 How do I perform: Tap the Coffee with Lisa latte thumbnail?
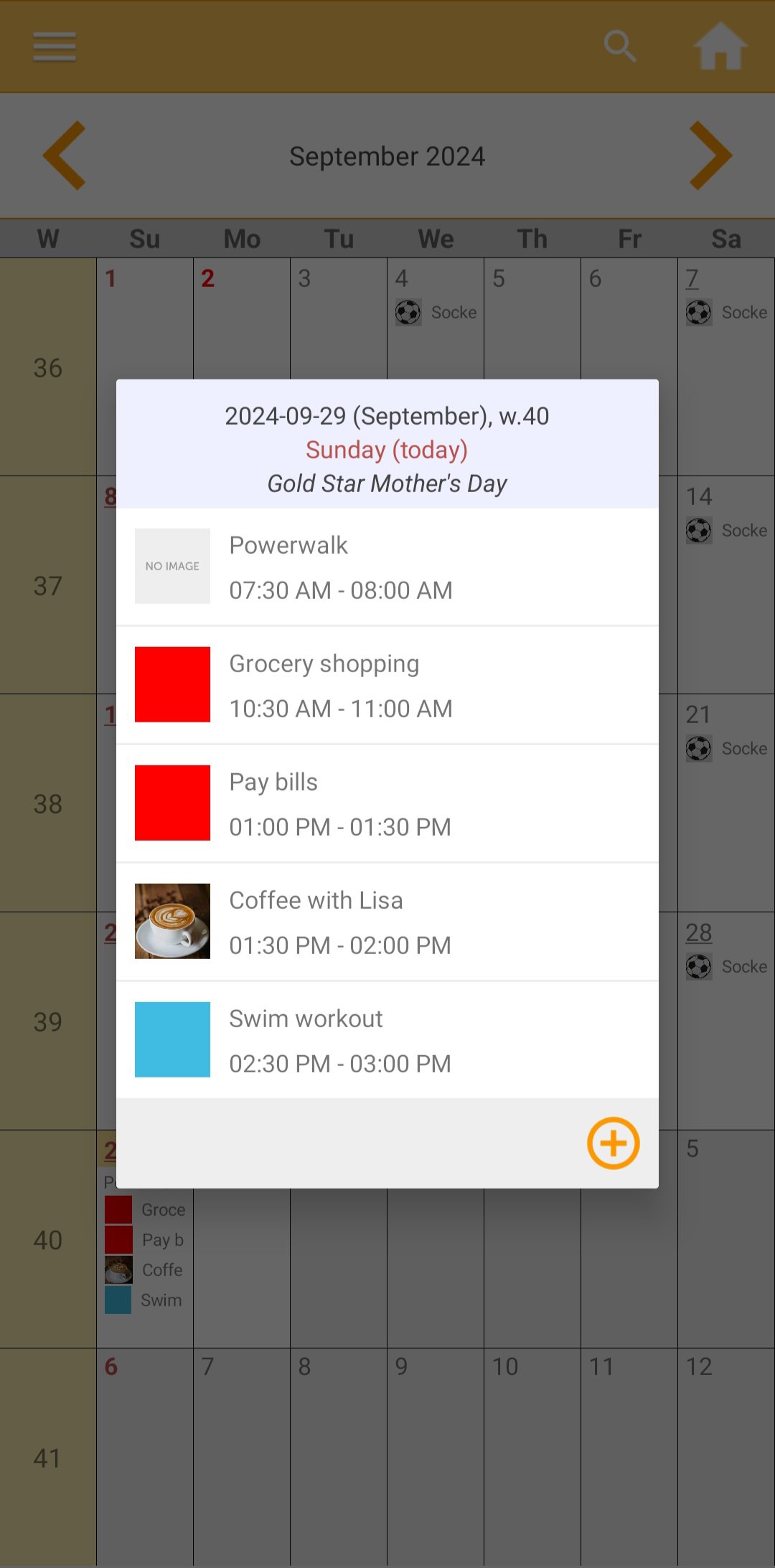tap(172, 921)
